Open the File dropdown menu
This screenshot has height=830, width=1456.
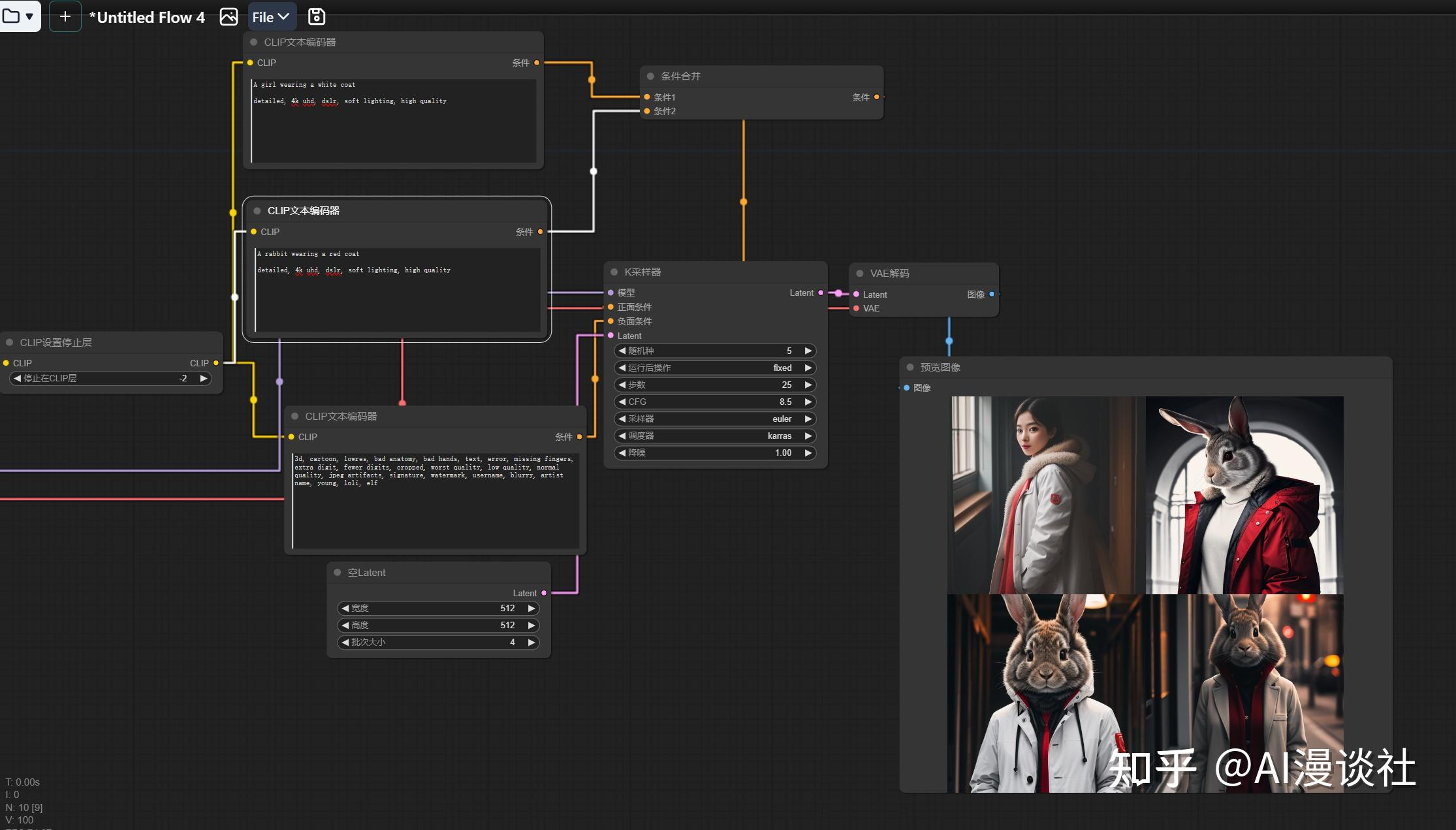pos(271,17)
